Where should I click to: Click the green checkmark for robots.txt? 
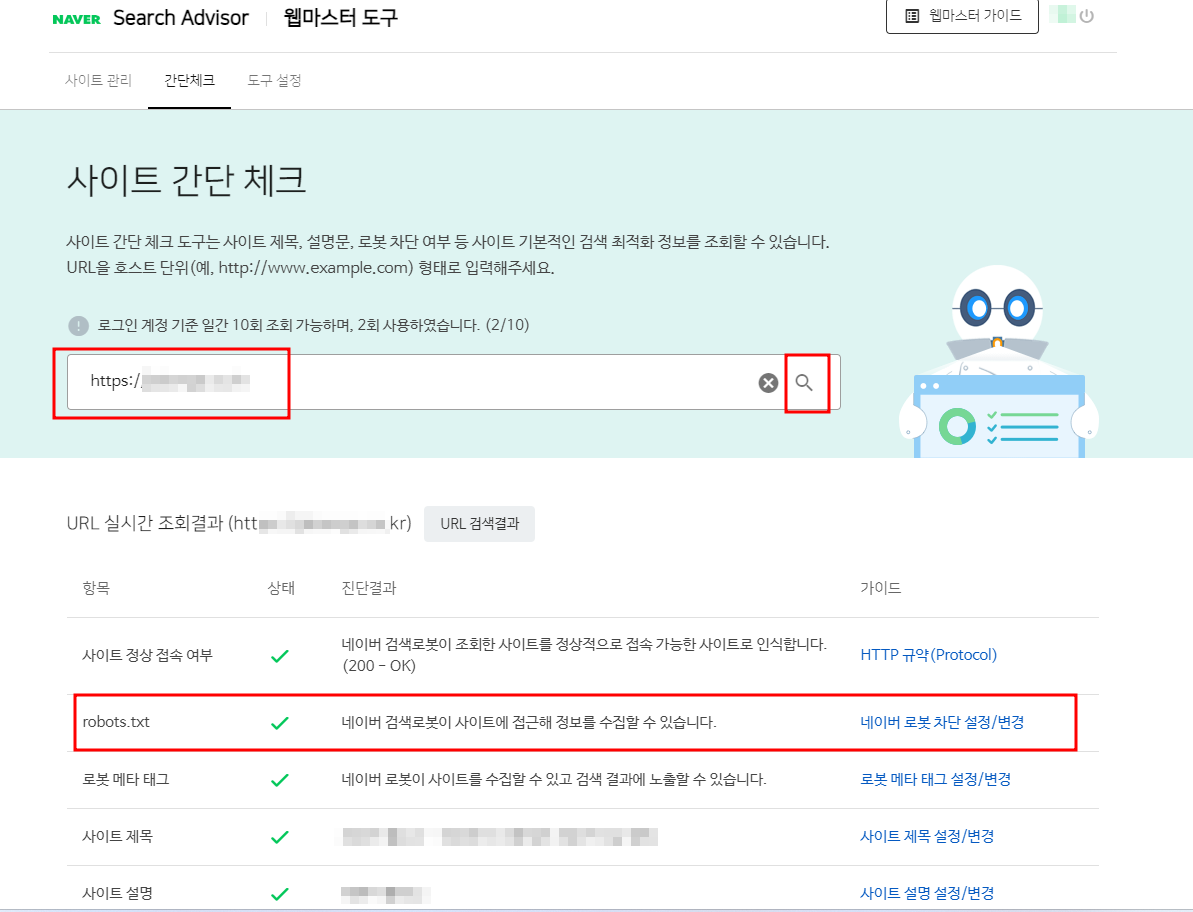coord(281,723)
